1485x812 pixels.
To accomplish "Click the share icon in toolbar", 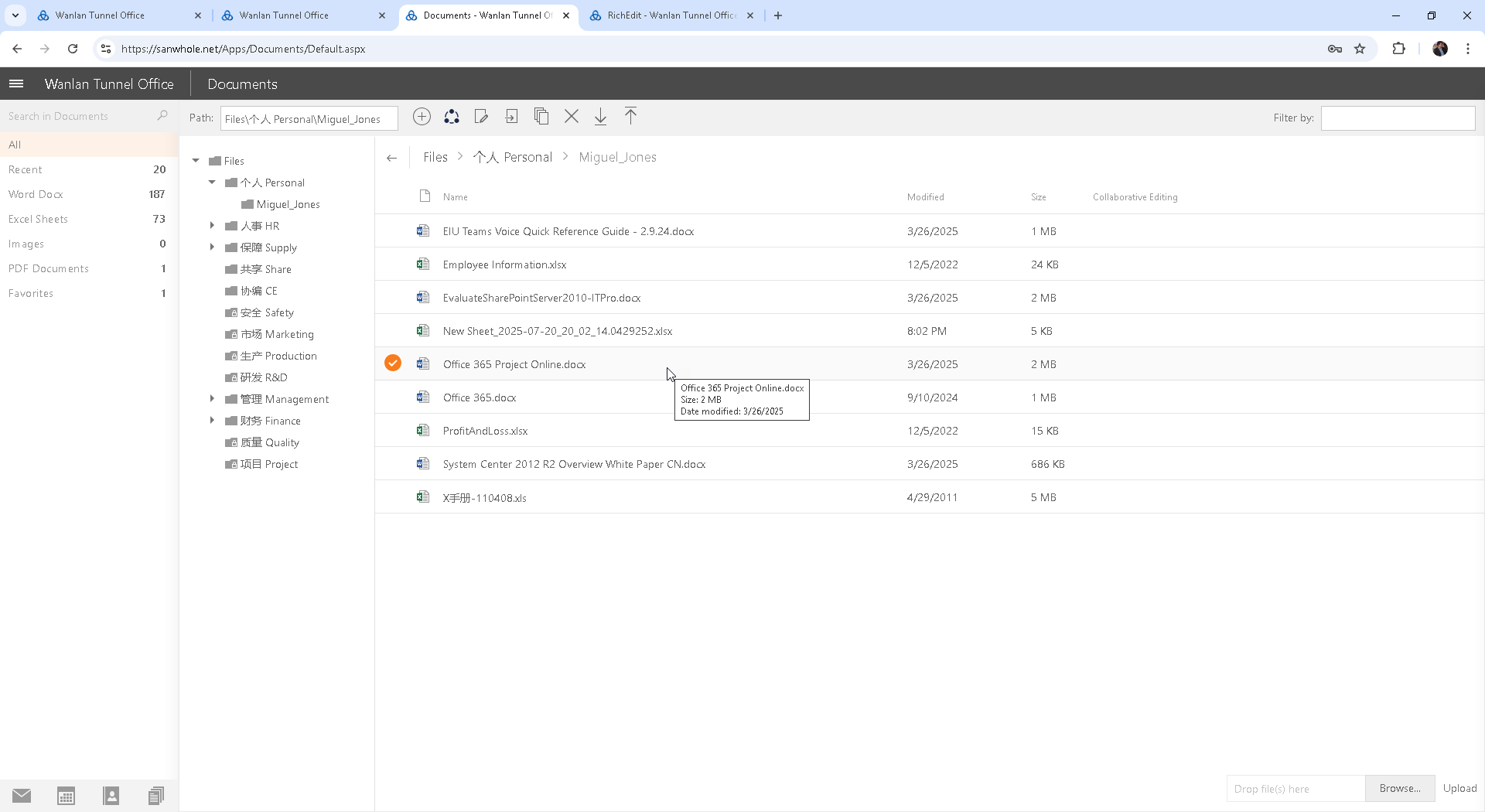I will click(452, 117).
